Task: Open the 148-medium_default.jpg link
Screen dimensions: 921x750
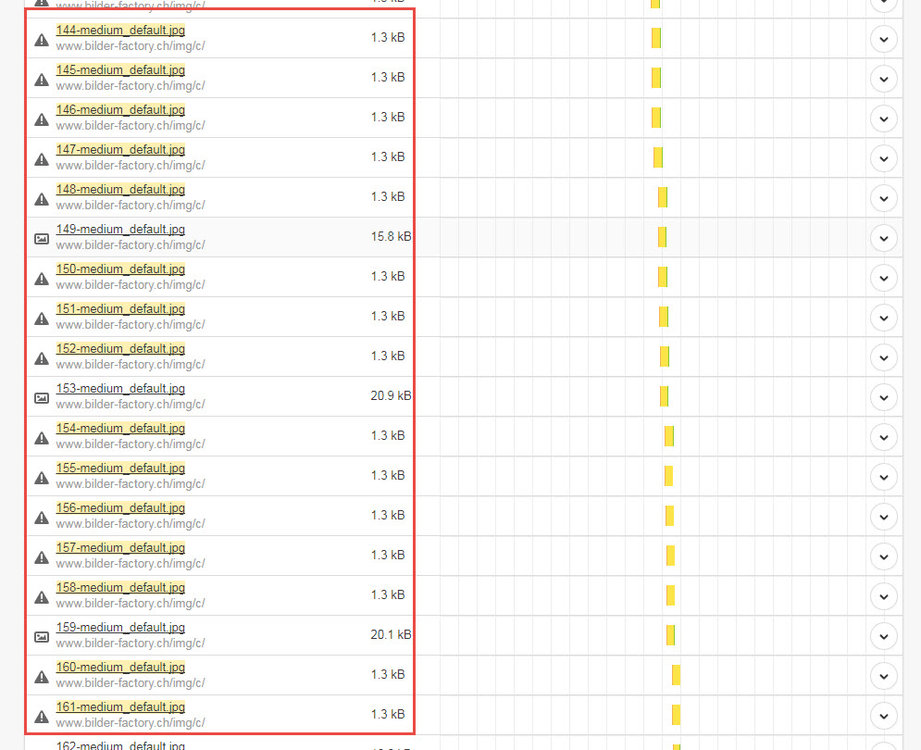Action: coord(120,189)
